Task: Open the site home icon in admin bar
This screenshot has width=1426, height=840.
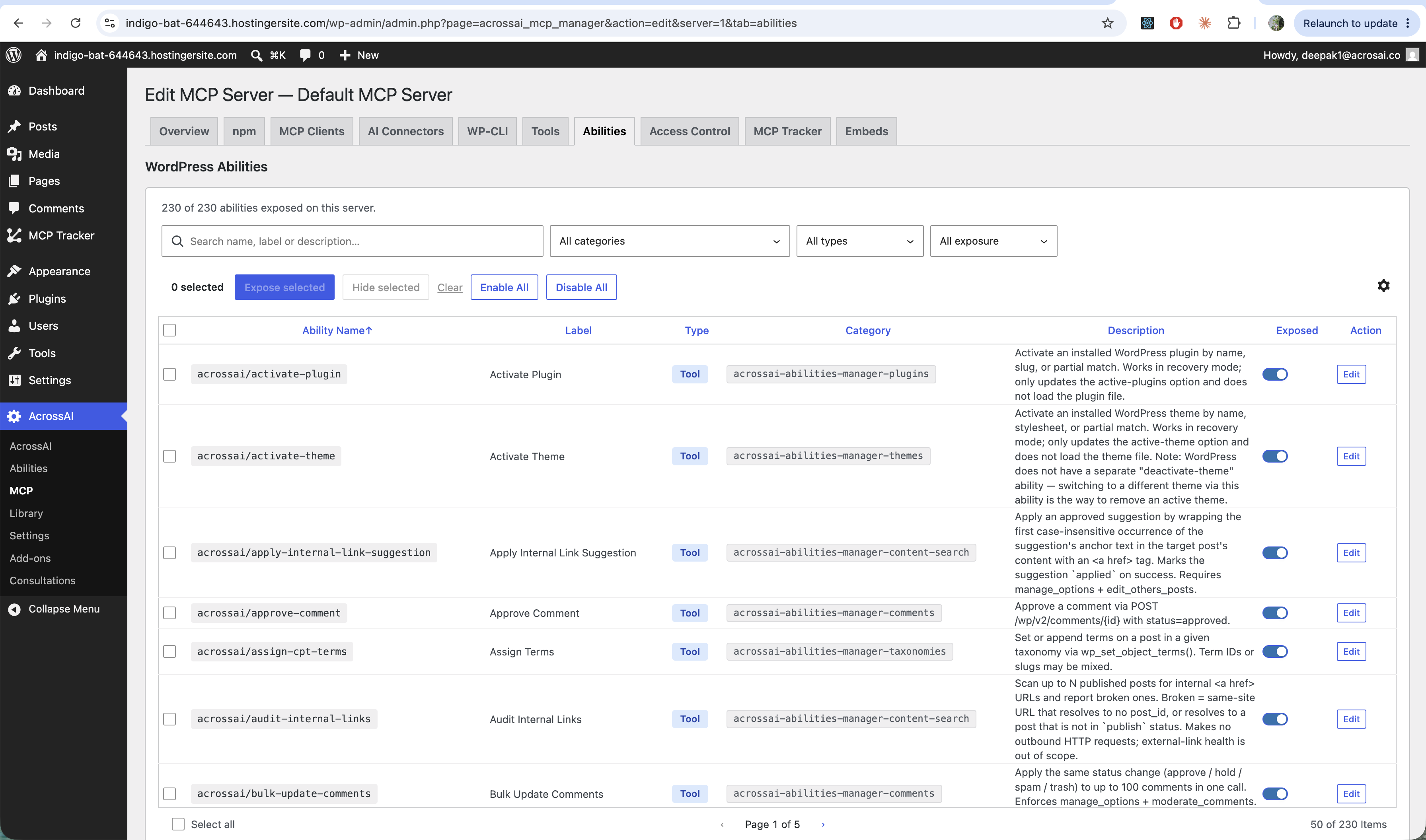Action: [41, 55]
